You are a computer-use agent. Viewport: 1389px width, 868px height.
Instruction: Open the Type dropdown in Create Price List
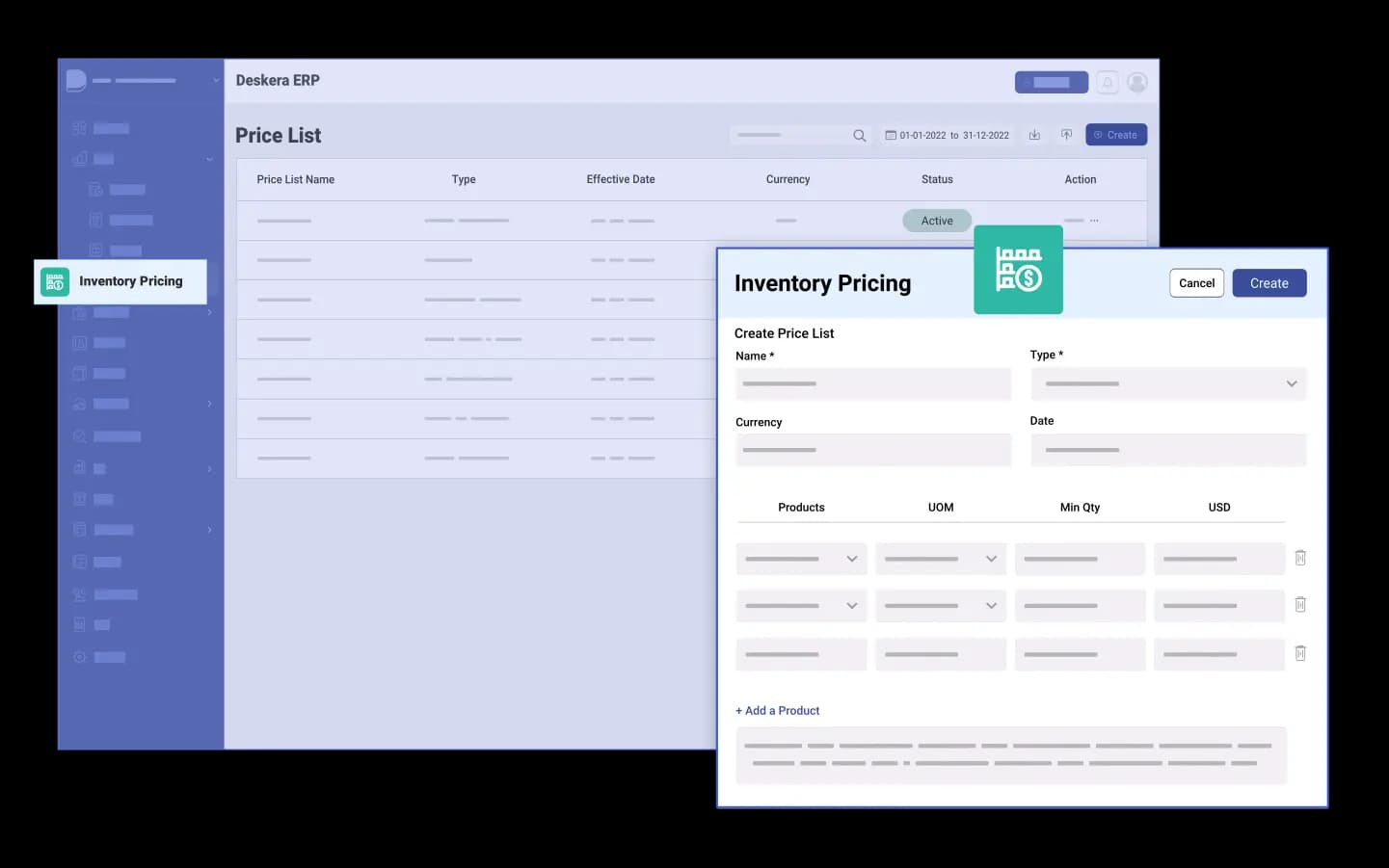point(1168,383)
